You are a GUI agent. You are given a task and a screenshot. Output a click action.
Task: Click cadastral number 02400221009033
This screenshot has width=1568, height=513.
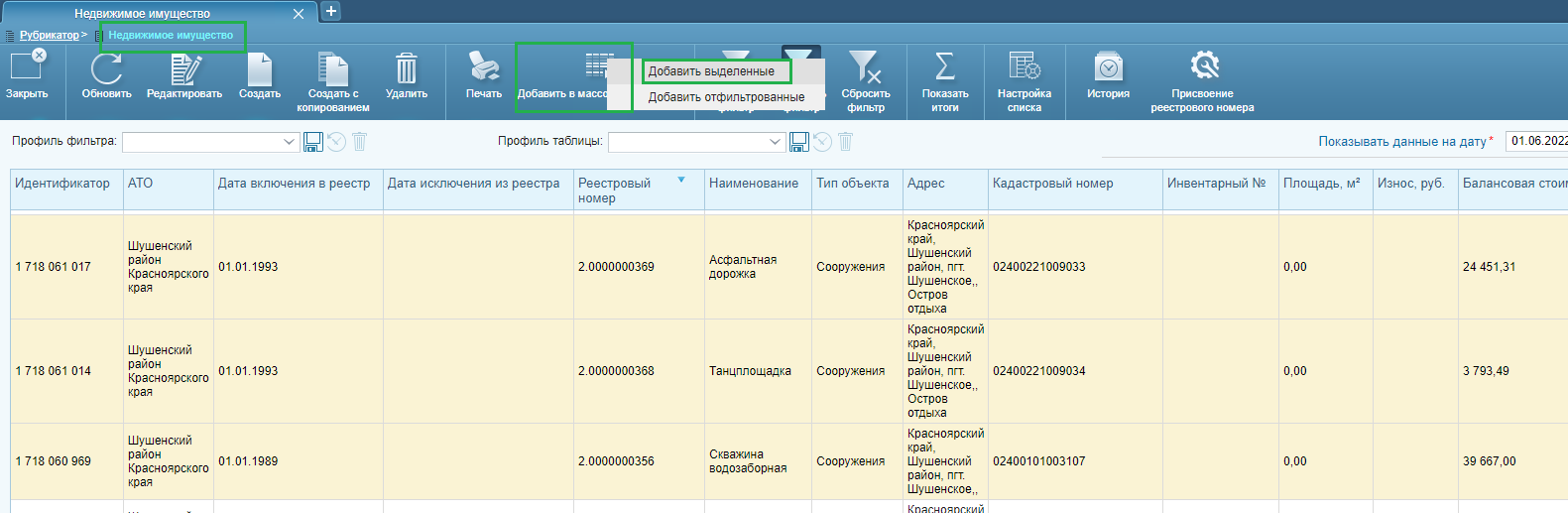(x=1039, y=267)
